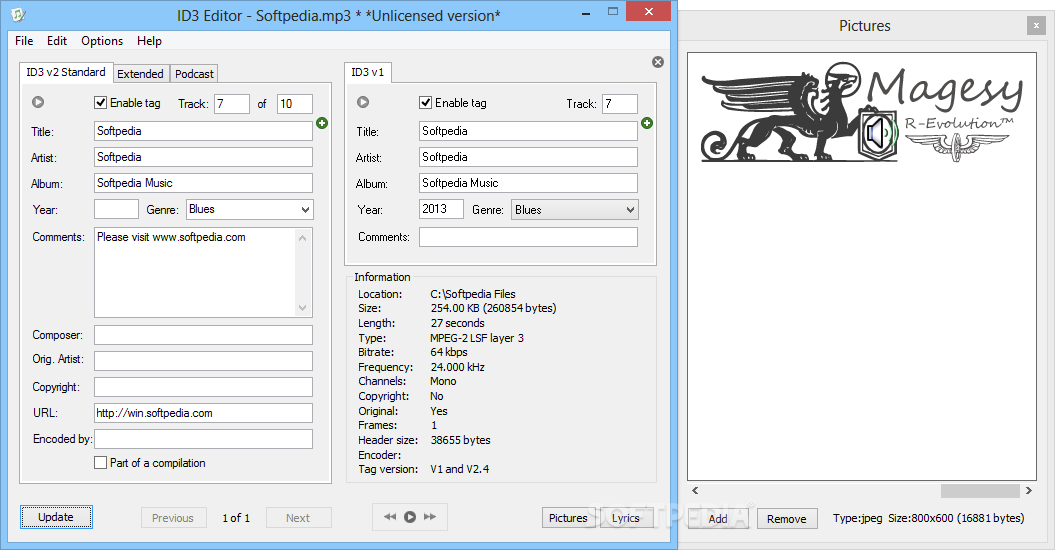Select the ID3 v1 tab
The width and height of the screenshot is (1055, 550).
(368, 72)
